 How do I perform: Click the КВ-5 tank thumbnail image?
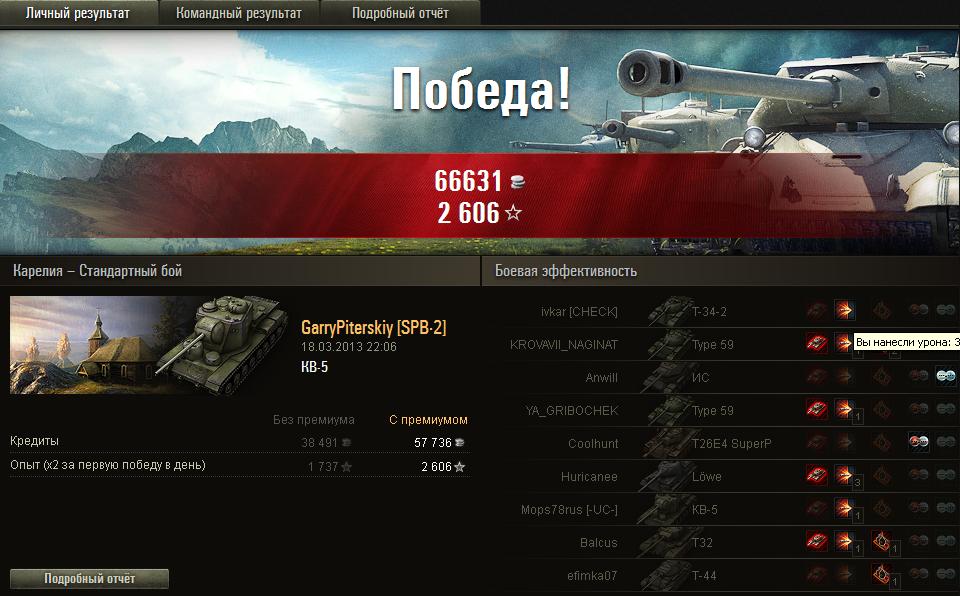pyautogui.click(x=149, y=345)
